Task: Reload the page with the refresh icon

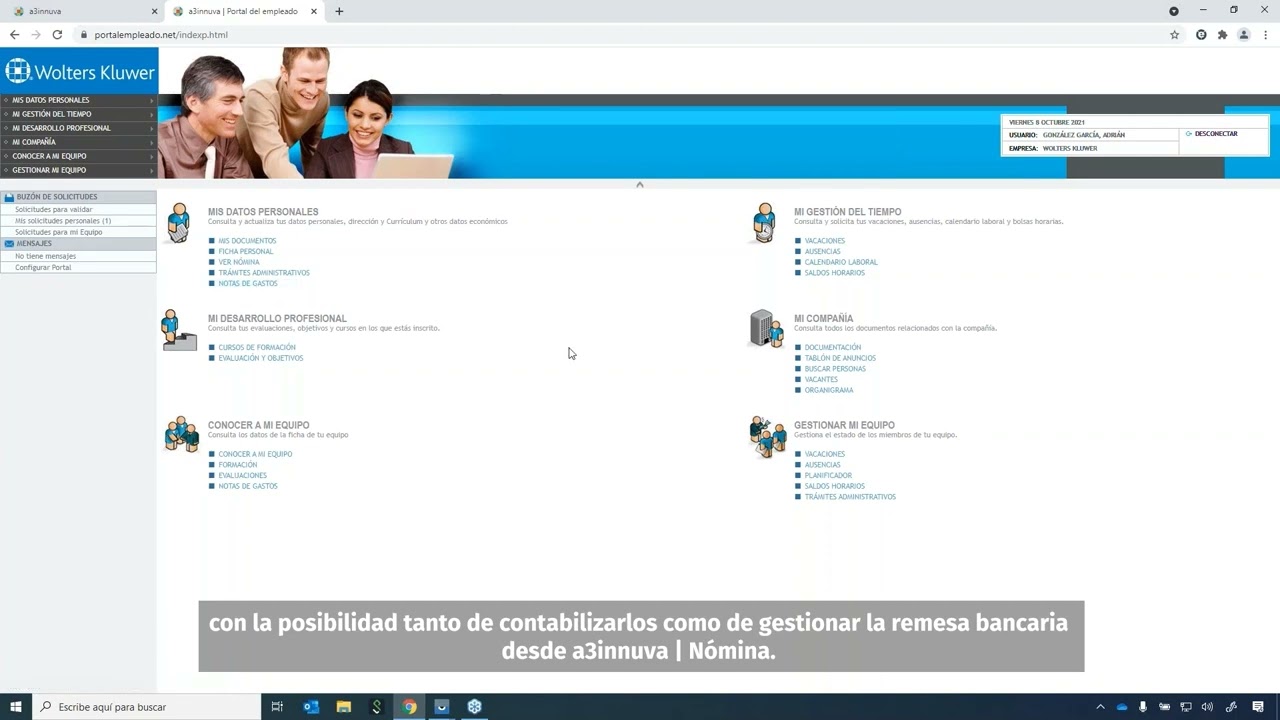Action: [x=57, y=35]
